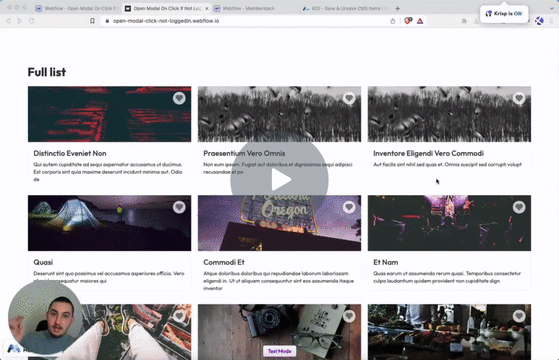This screenshot has width=559, height=360.
Task: Click the camera and glasses photo
Action: tap(280, 332)
